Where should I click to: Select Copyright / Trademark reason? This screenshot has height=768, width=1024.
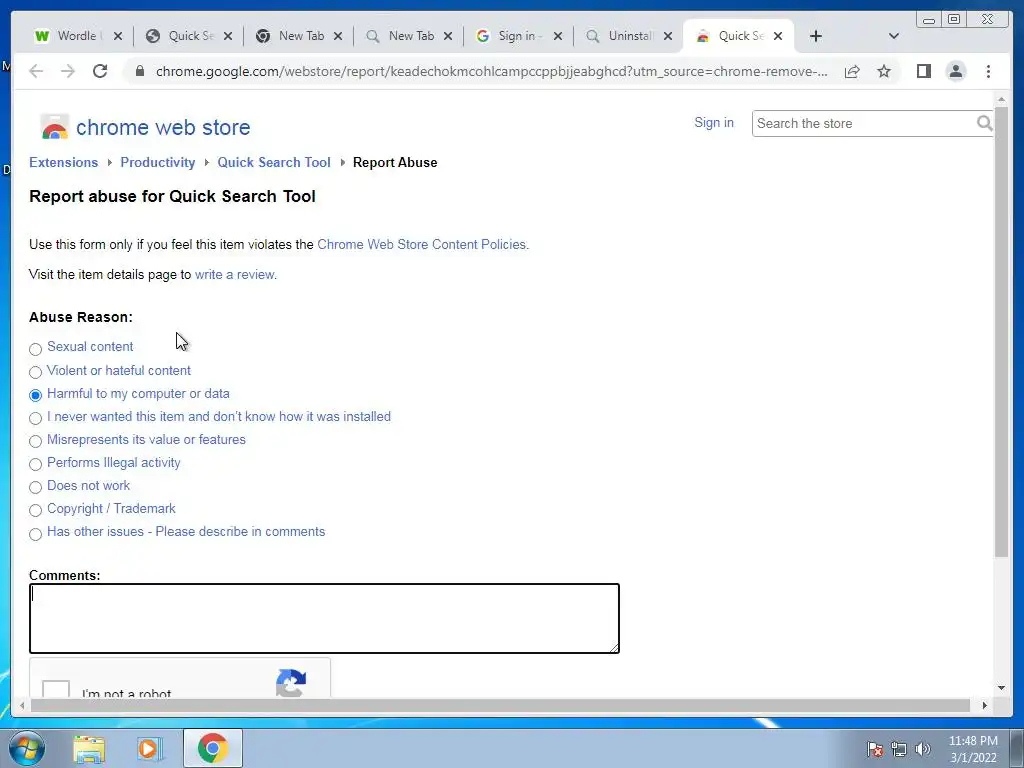point(35,510)
